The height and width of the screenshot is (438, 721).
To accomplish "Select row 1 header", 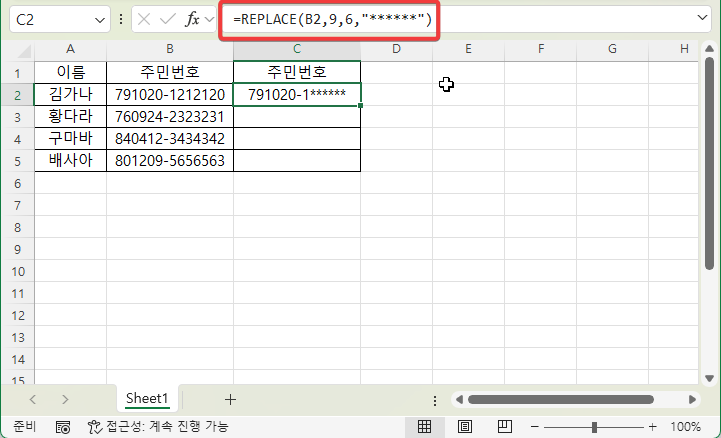I will tap(17, 73).
